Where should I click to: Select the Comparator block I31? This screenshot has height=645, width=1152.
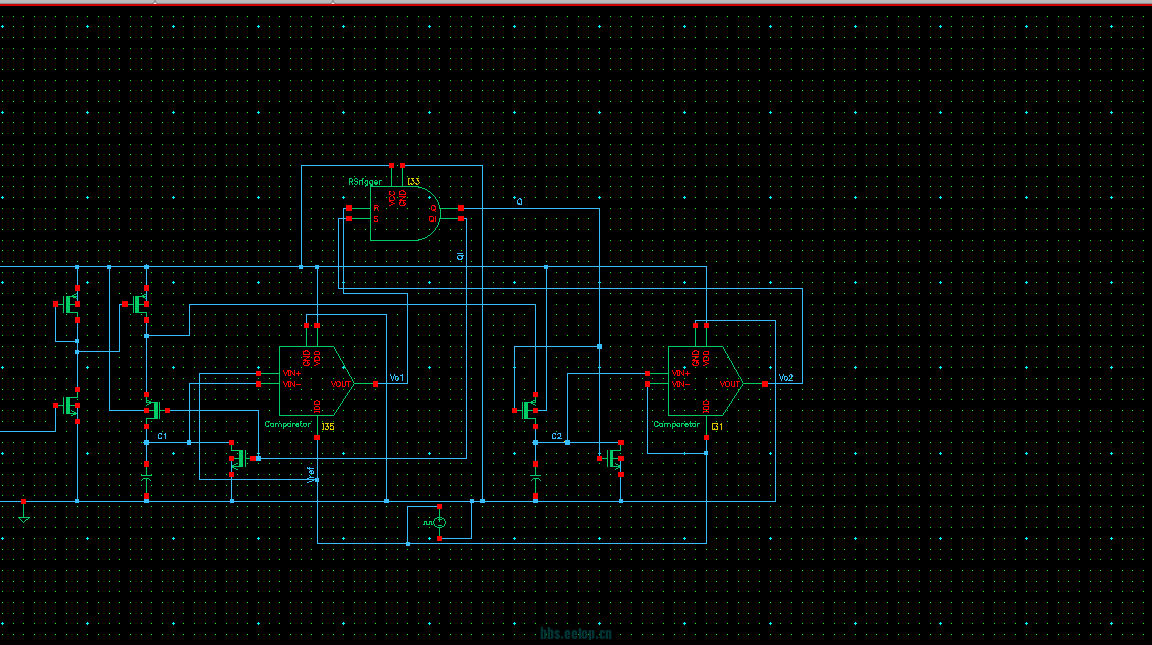tap(705, 381)
